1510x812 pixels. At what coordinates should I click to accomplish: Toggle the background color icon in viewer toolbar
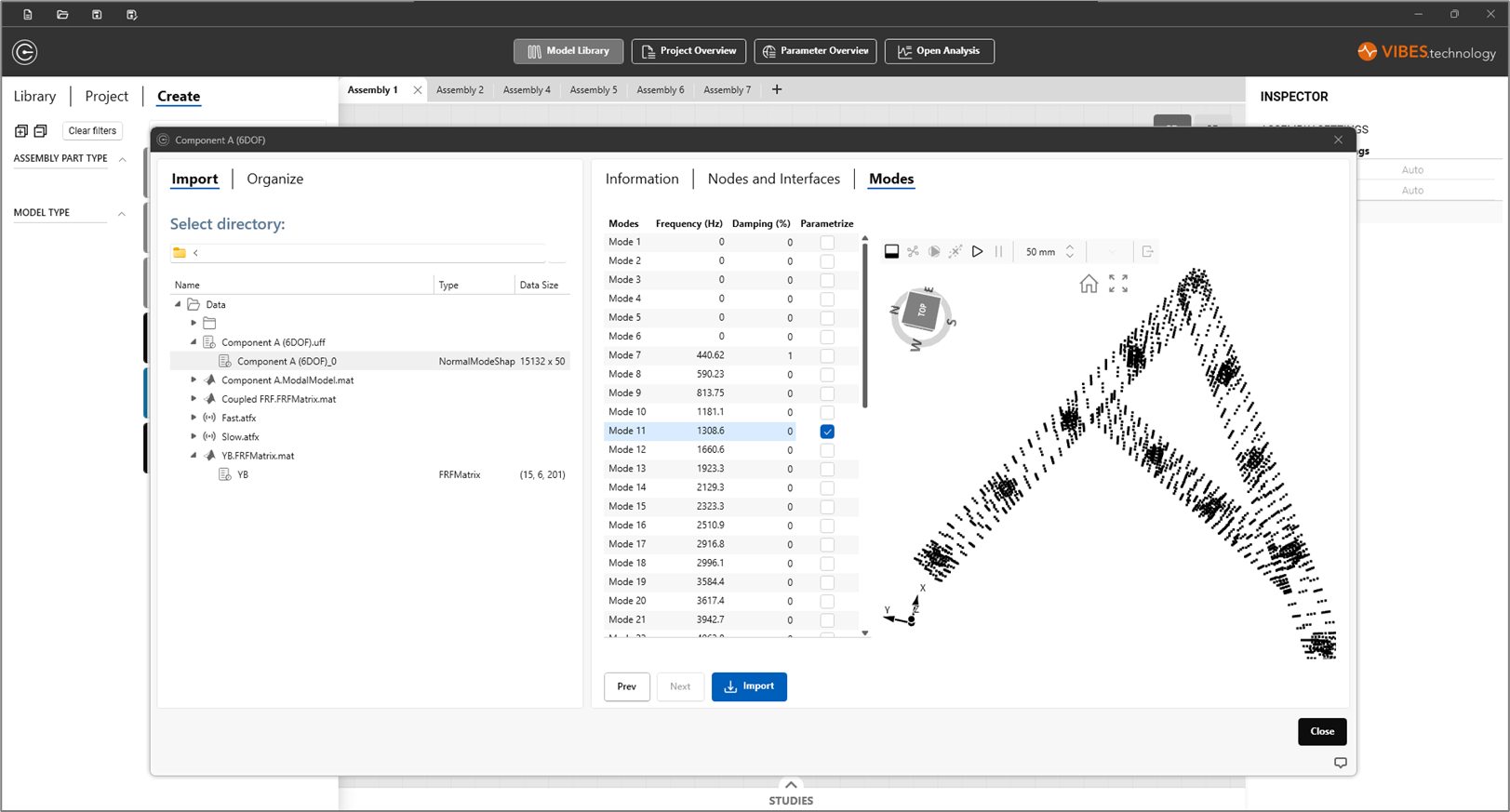(891, 251)
